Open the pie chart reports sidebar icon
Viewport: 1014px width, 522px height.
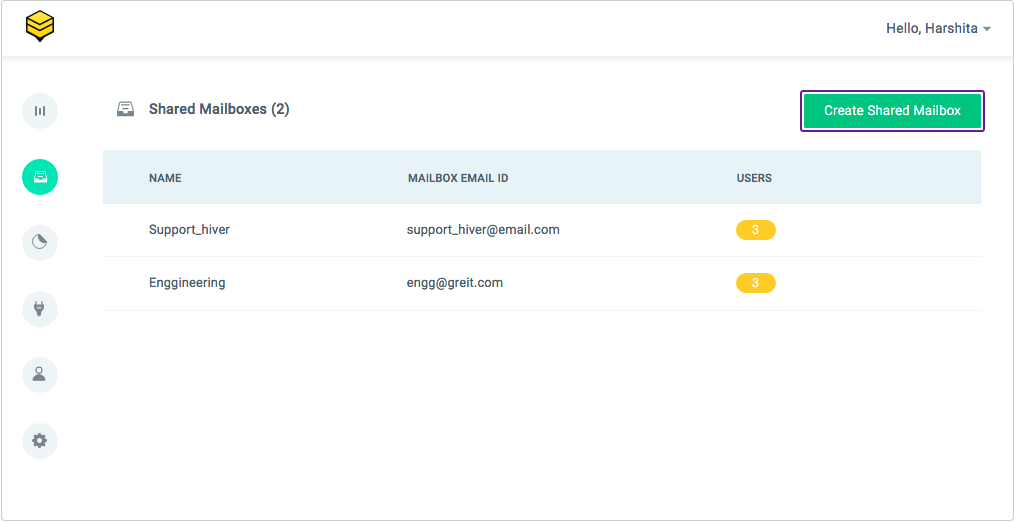coord(40,243)
